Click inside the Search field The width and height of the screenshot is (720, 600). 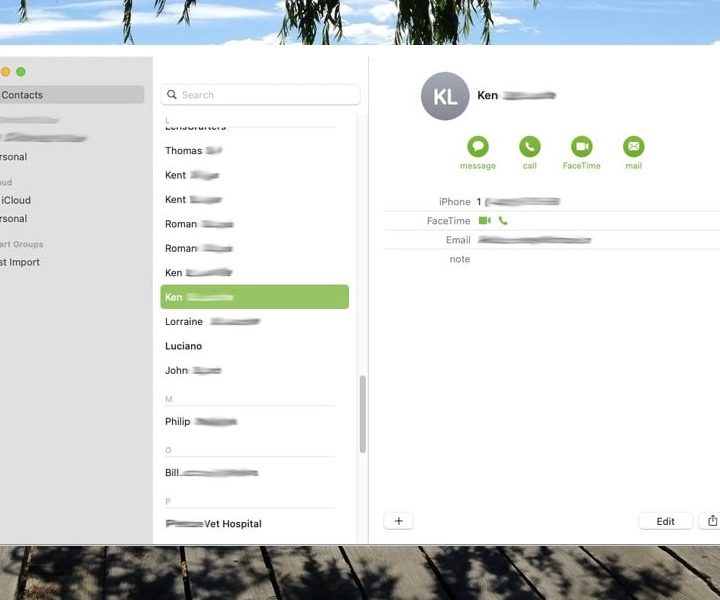click(265, 95)
